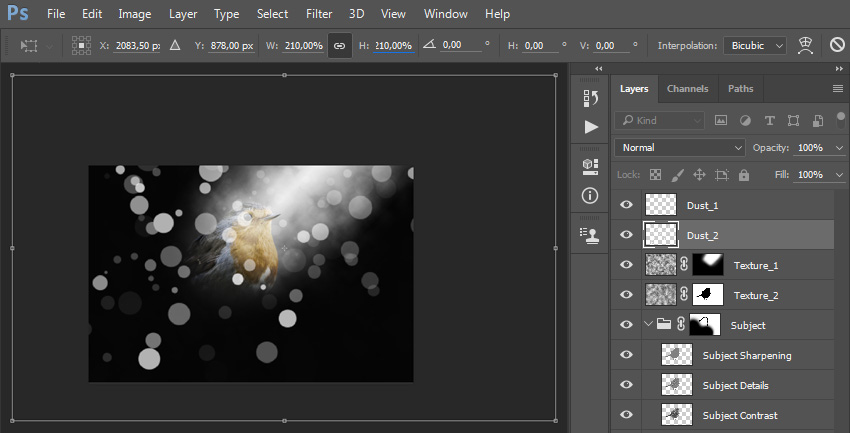The width and height of the screenshot is (850, 433).
Task: Filter for type layers
Action: 769,121
